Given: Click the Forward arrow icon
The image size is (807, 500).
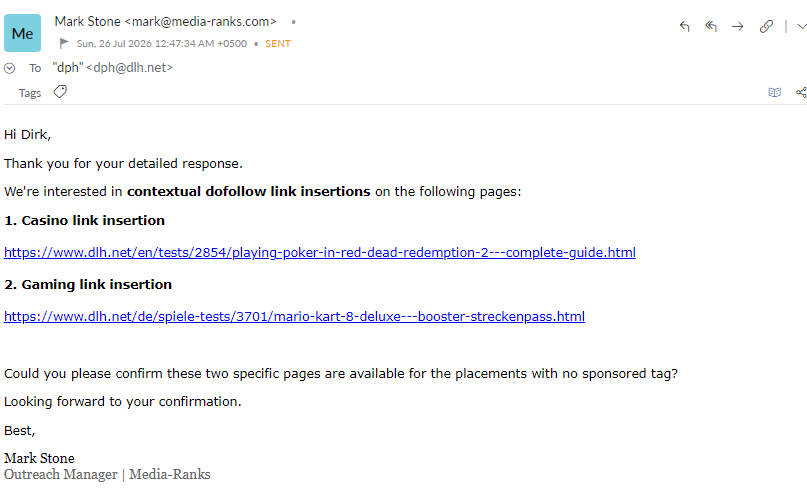Looking at the screenshot, I should point(738,26).
